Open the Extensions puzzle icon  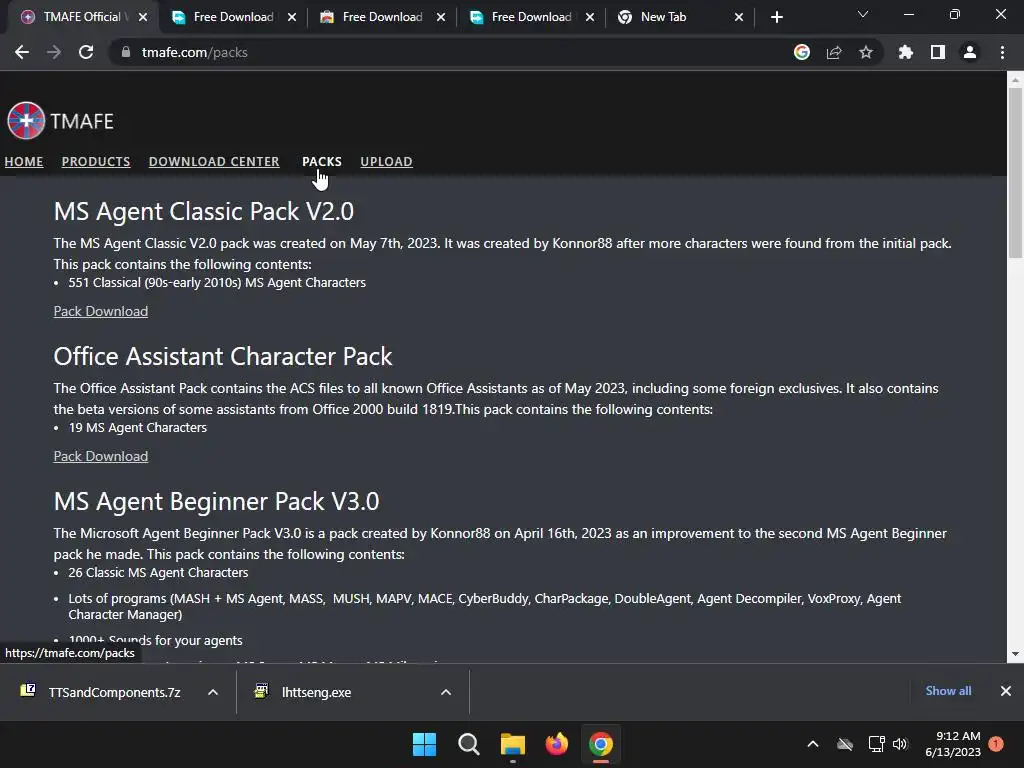click(x=906, y=52)
